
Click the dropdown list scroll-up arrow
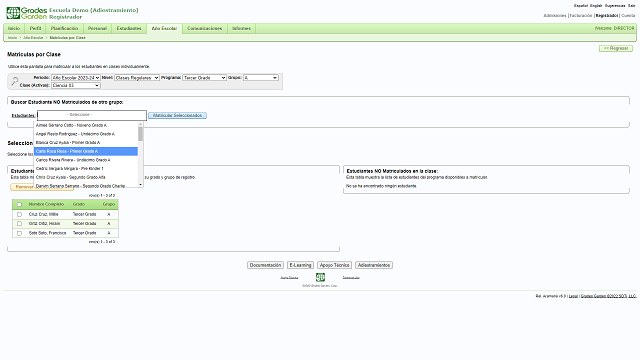(140, 124)
